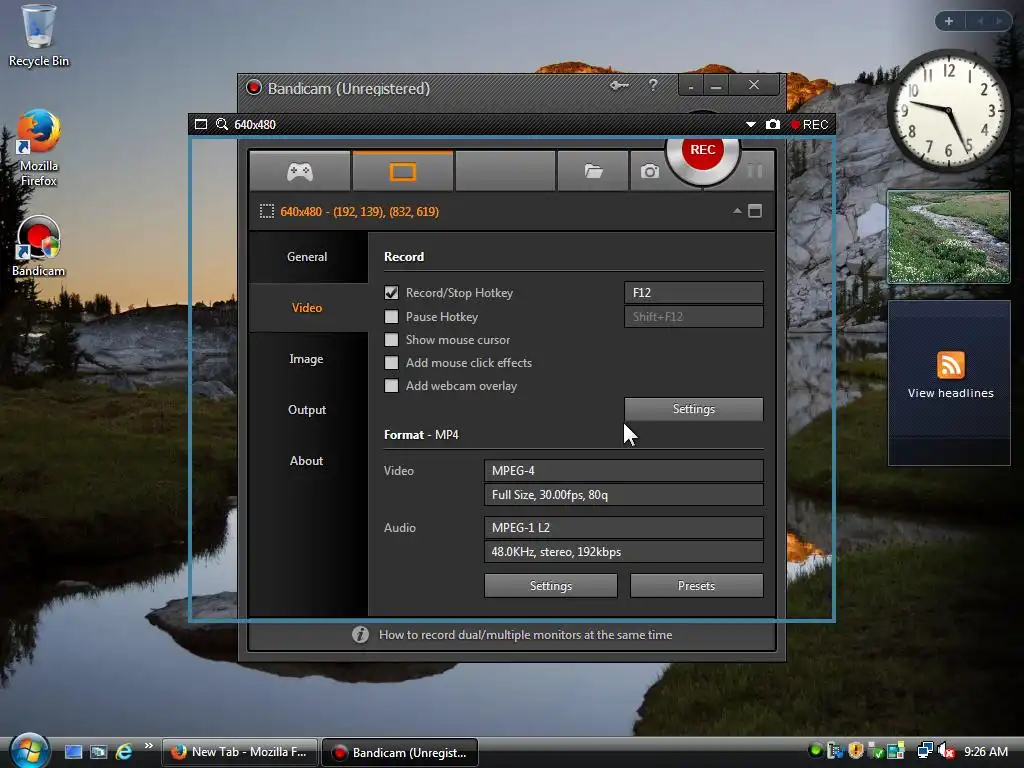Open the Output settings tab
The height and width of the screenshot is (768, 1024).
[307, 409]
